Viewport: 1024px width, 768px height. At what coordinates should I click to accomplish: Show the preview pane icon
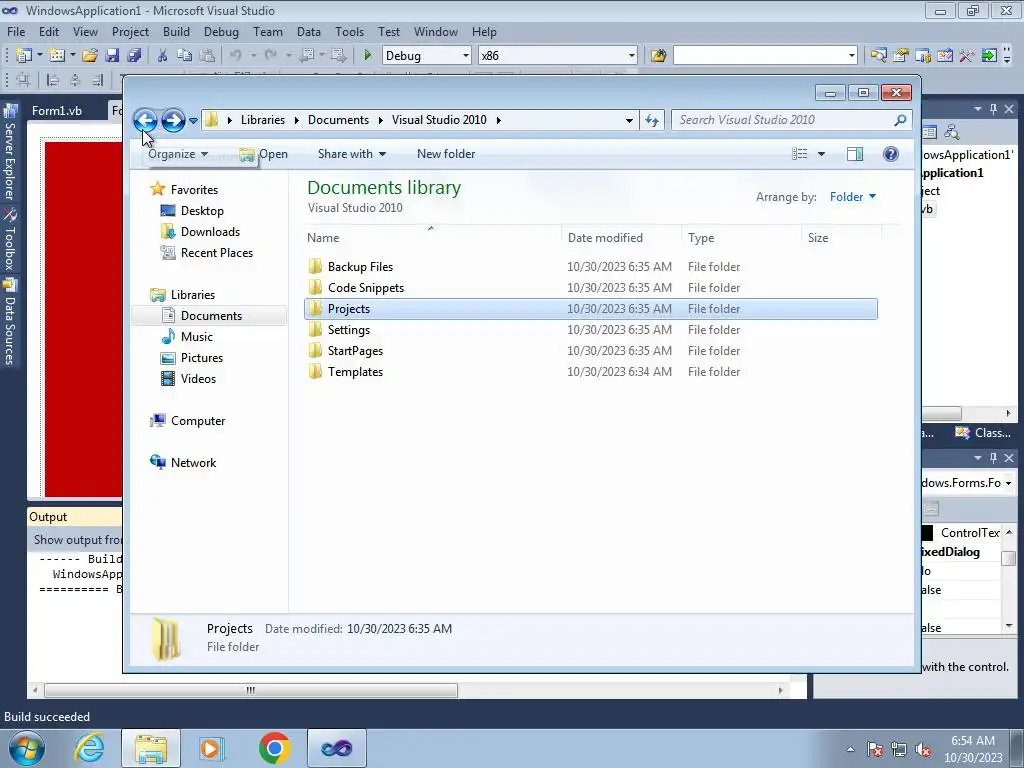855,154
